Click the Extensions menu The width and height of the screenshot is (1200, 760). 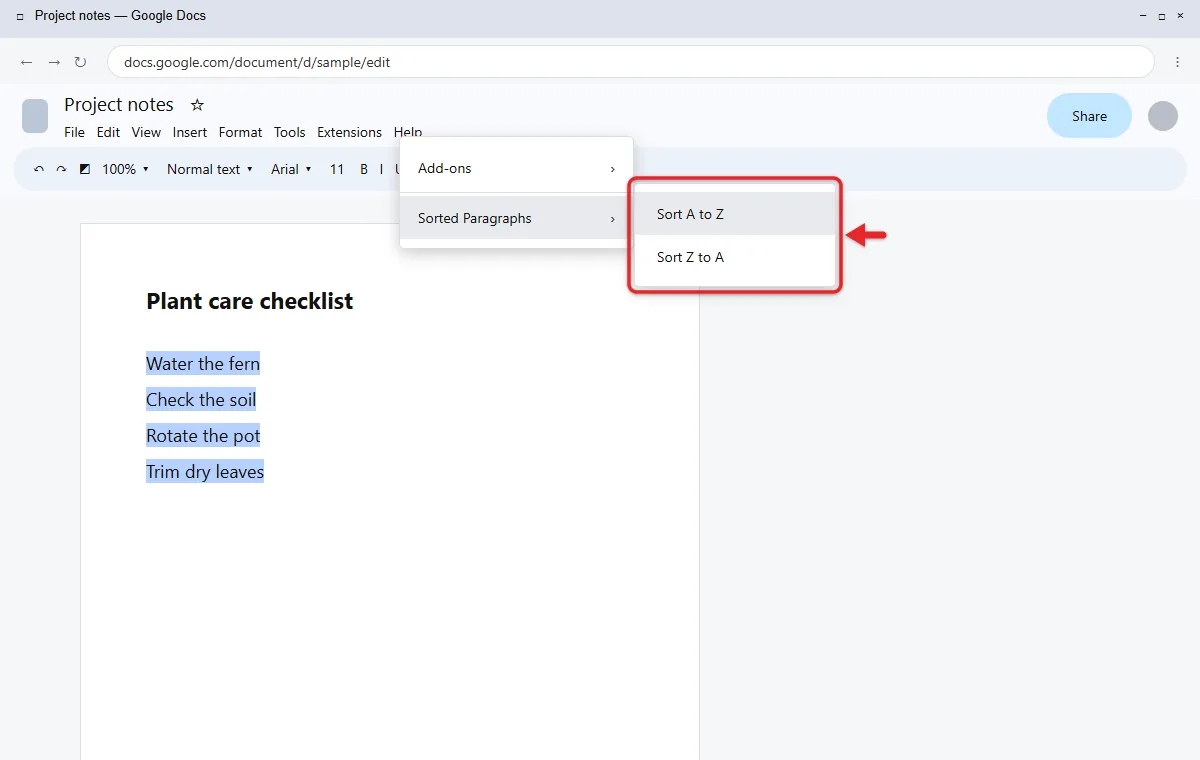tap(349, 132)
